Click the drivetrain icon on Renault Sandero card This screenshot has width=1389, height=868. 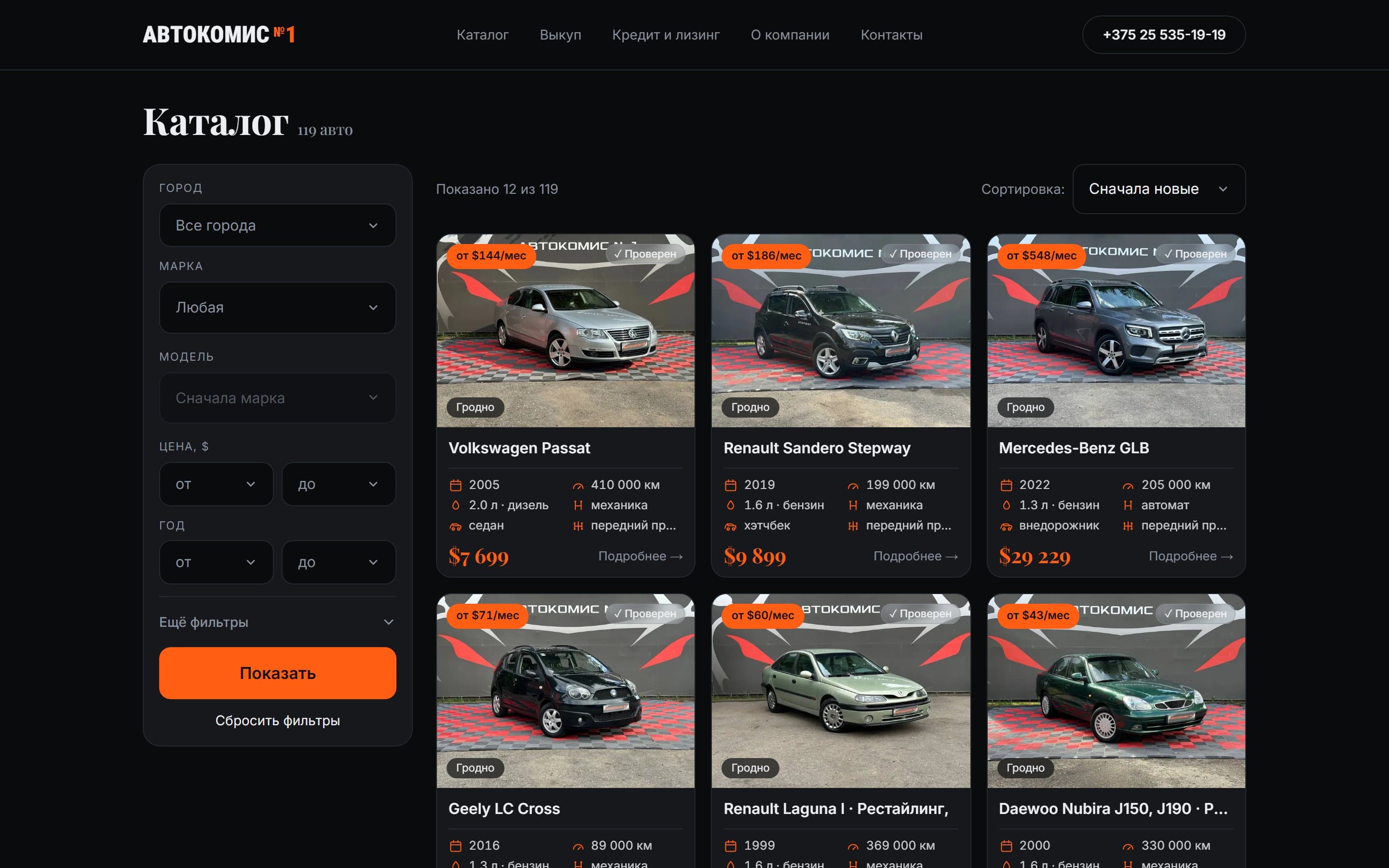click(853, 526)
